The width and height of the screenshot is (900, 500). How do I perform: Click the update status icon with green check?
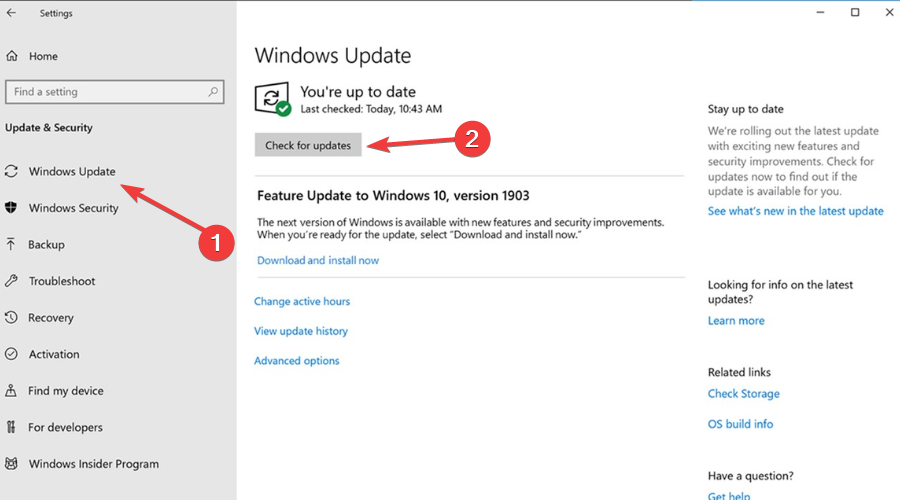point(273,99)
